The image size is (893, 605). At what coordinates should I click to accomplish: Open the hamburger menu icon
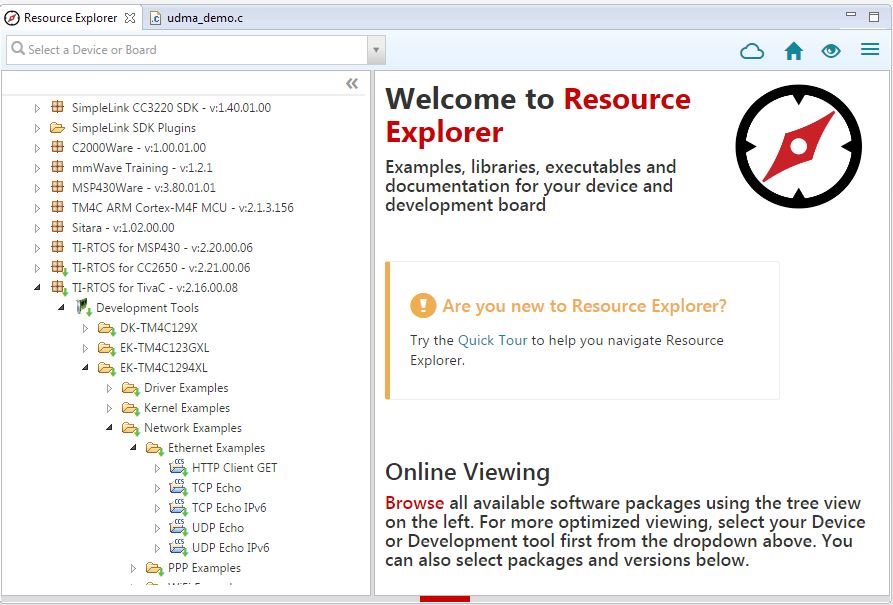pos(870,50)
